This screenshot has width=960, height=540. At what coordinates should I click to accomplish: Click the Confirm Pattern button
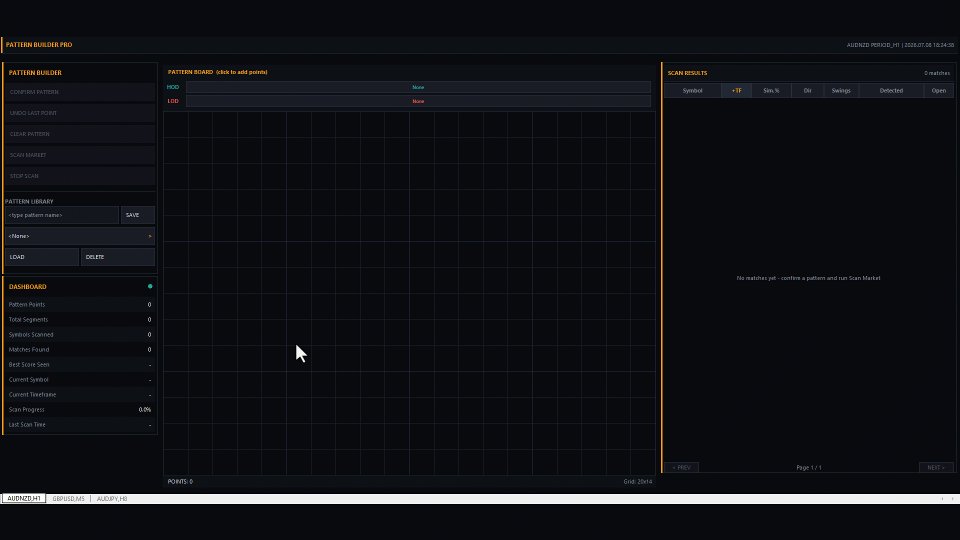80,92
